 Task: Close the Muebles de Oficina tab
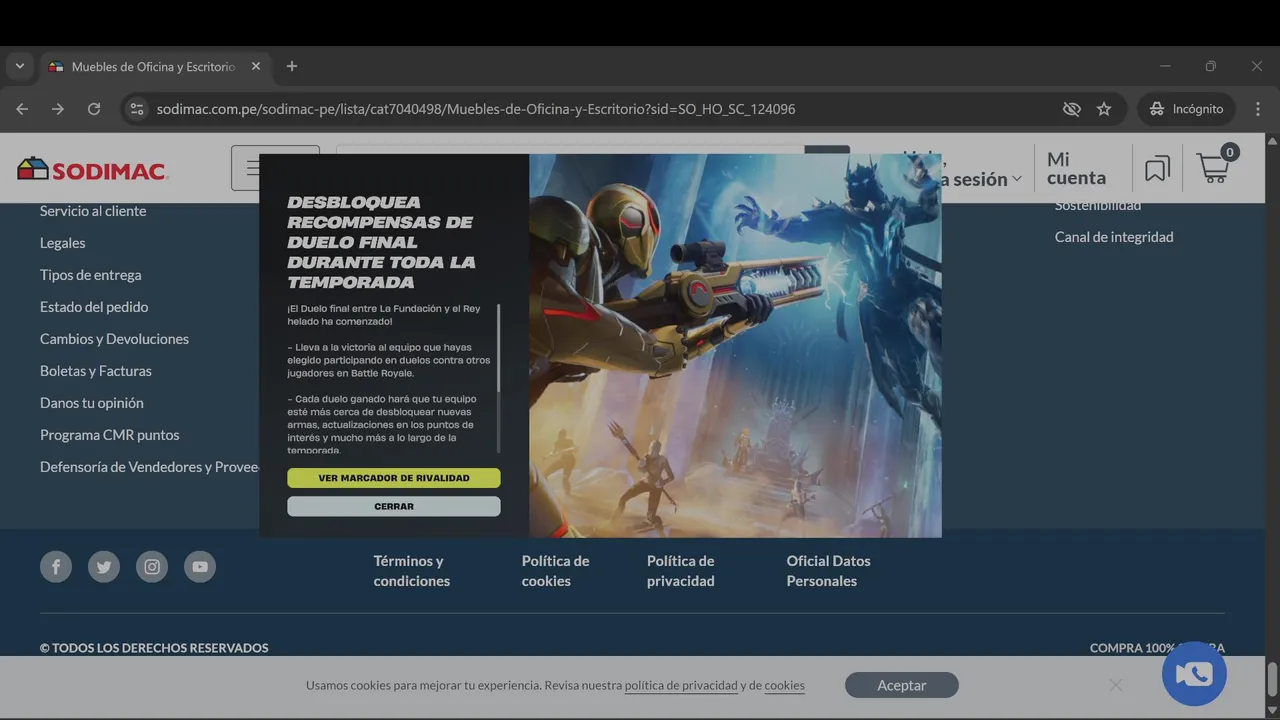coord(256,66)
